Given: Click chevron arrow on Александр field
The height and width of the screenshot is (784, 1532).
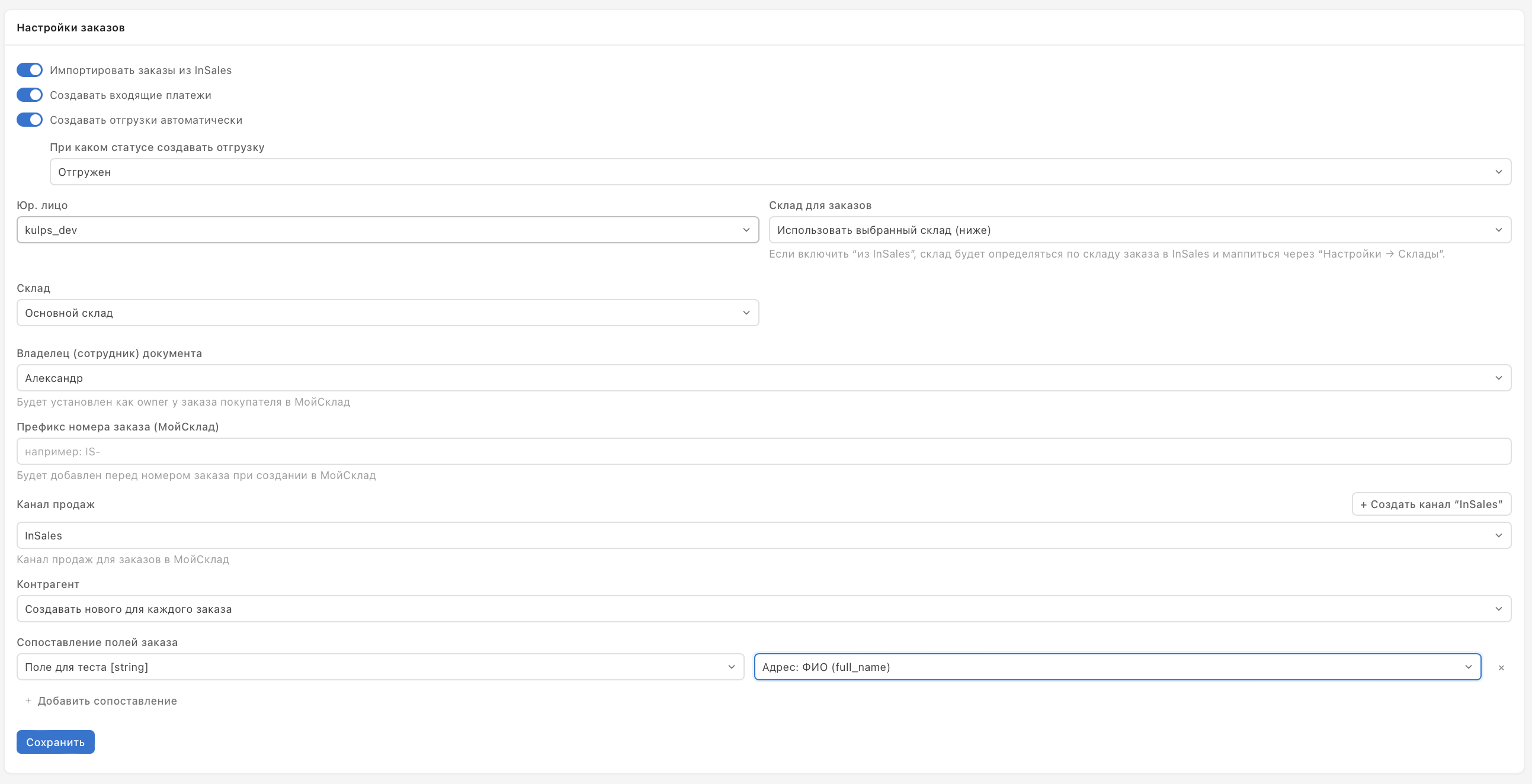Looking at the screenshot, I should (x=1498, y=378).
